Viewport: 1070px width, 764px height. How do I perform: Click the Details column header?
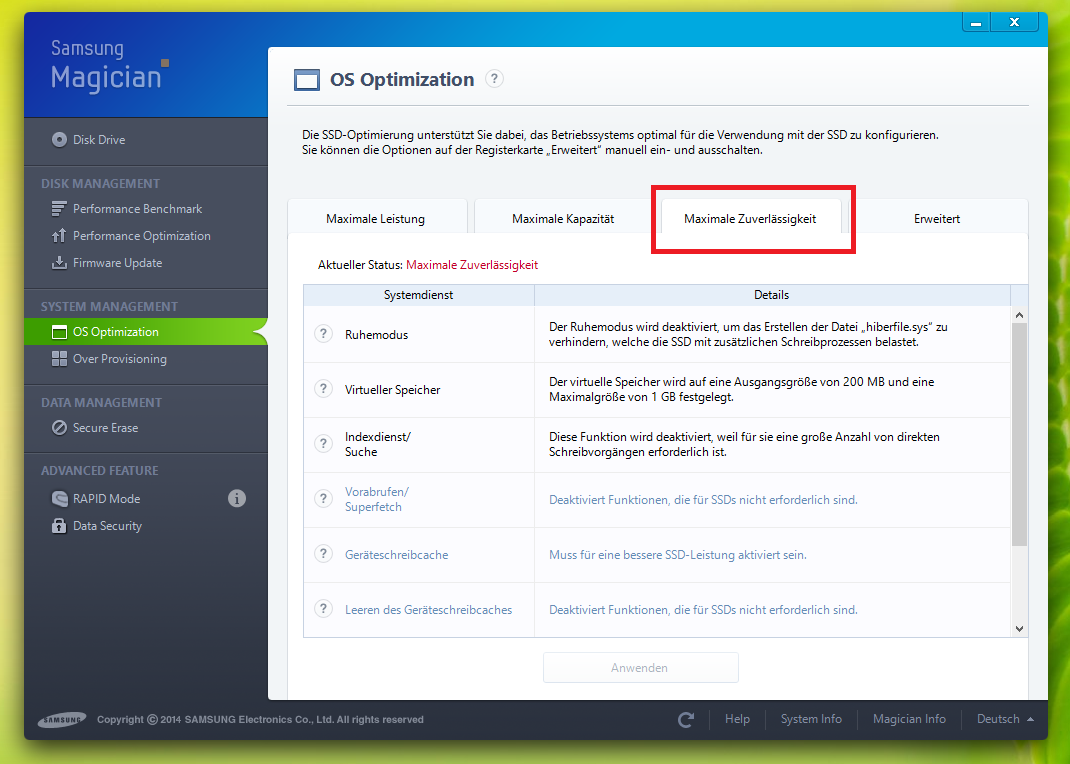(772, 295)
